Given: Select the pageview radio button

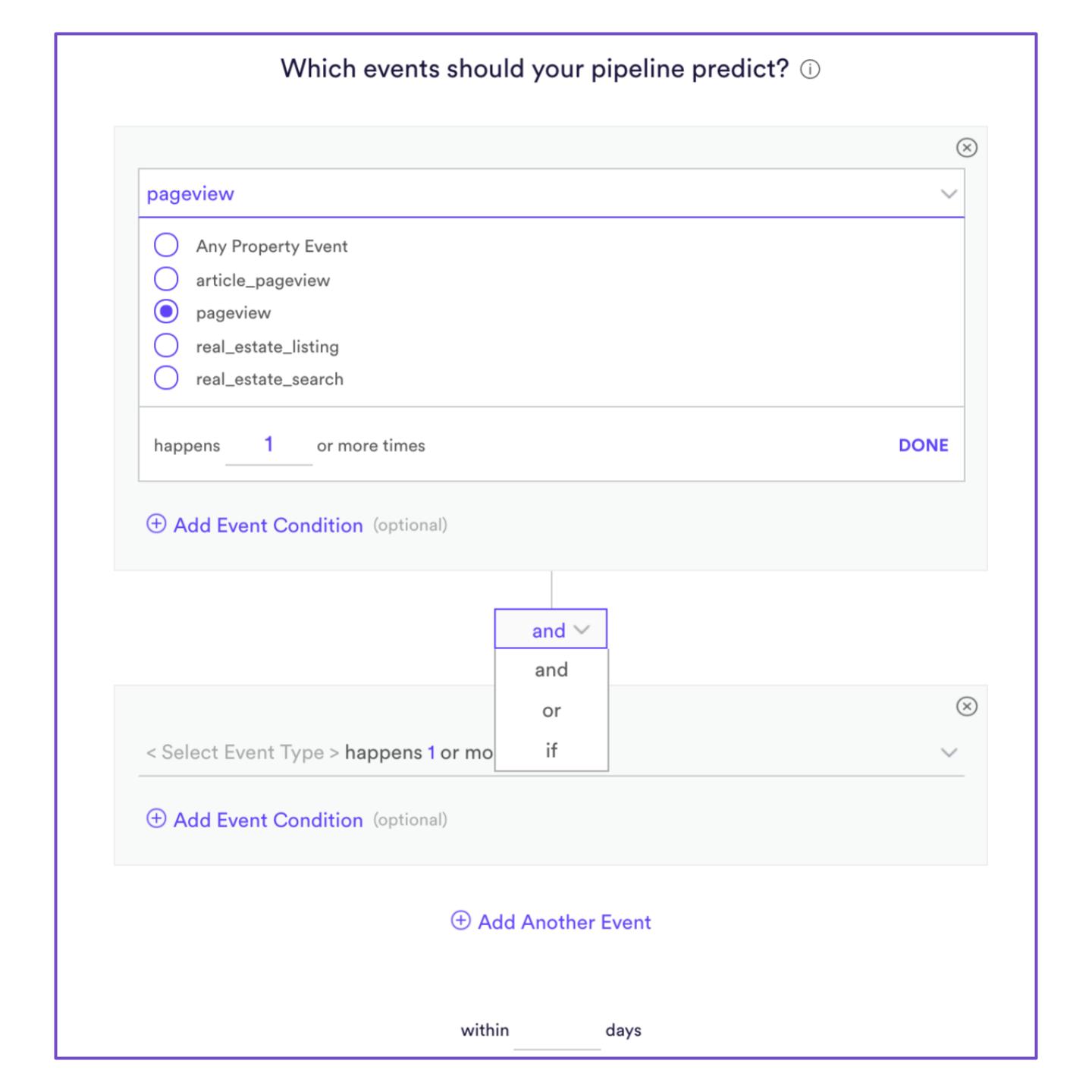Looking at the screenshot, I should click(166, 312).
